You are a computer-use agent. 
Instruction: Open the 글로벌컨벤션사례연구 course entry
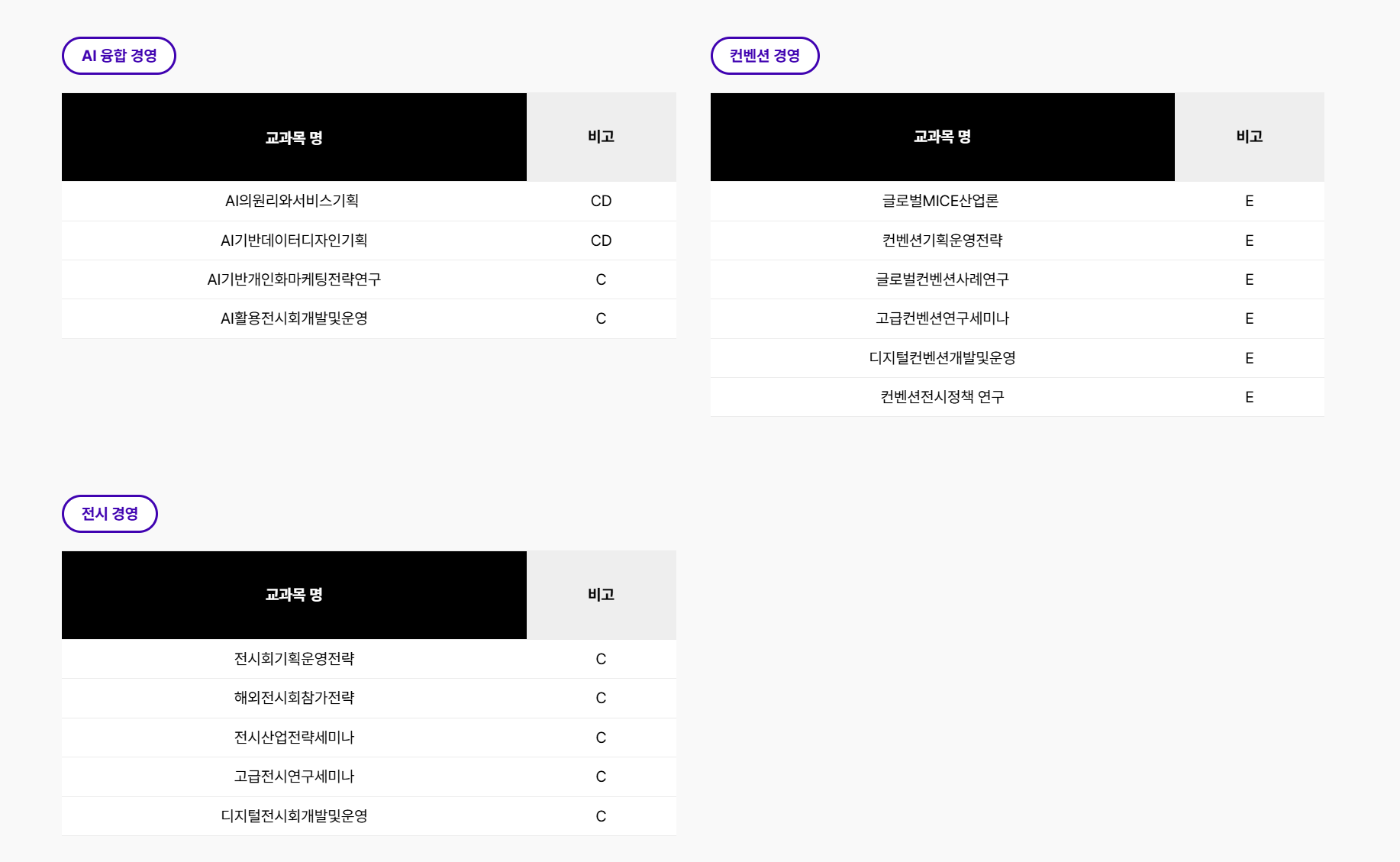[941, 279]
